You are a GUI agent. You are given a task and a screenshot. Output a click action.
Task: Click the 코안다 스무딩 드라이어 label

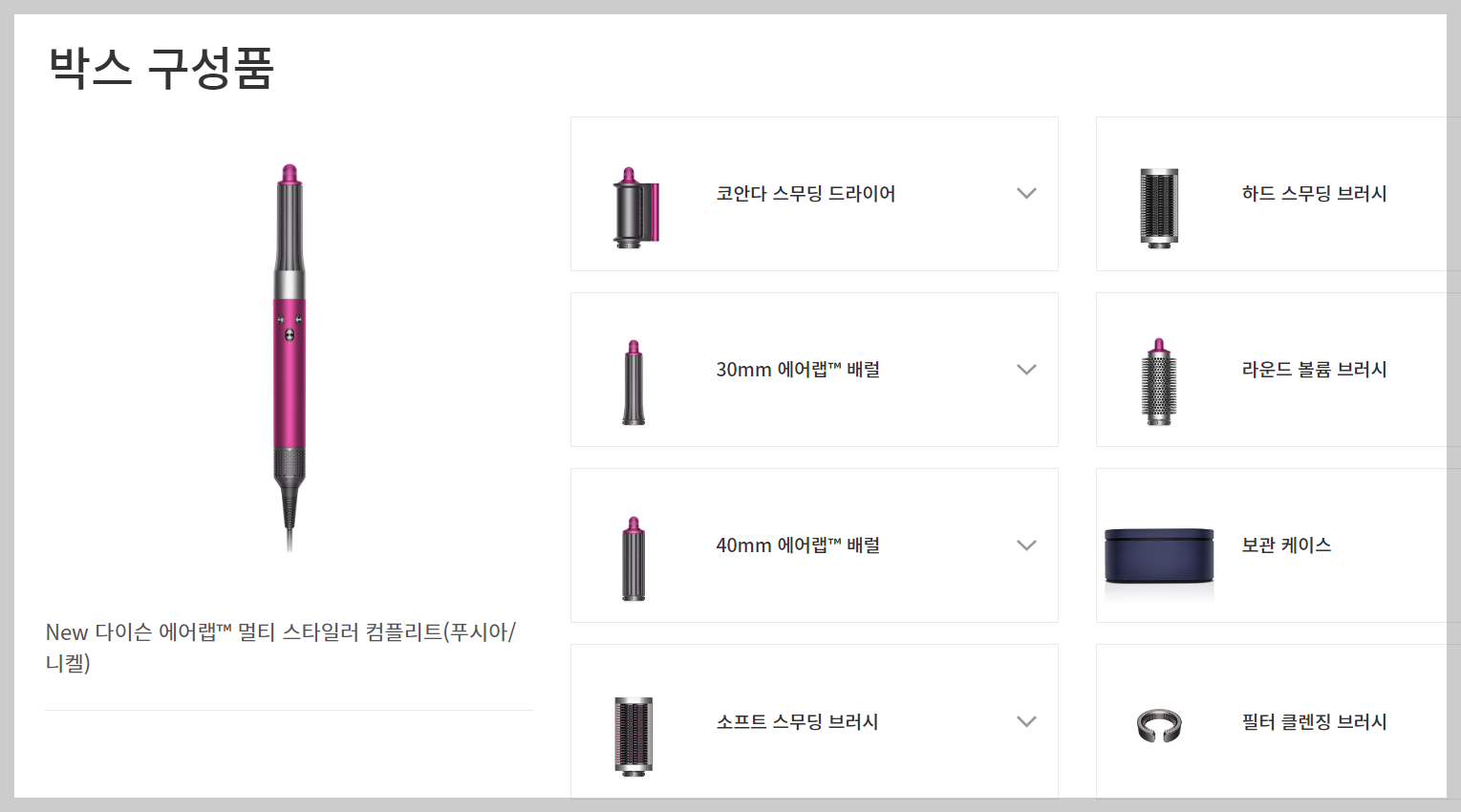pos(806,194)
